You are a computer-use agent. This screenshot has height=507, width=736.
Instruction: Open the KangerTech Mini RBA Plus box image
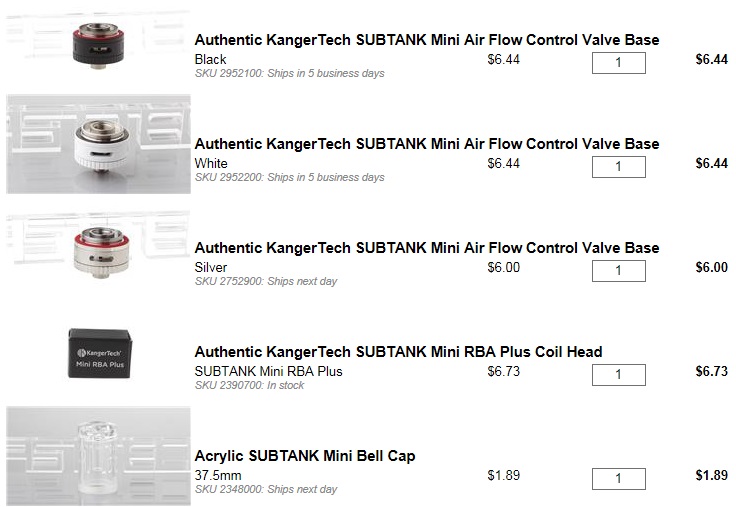(98, 352)
